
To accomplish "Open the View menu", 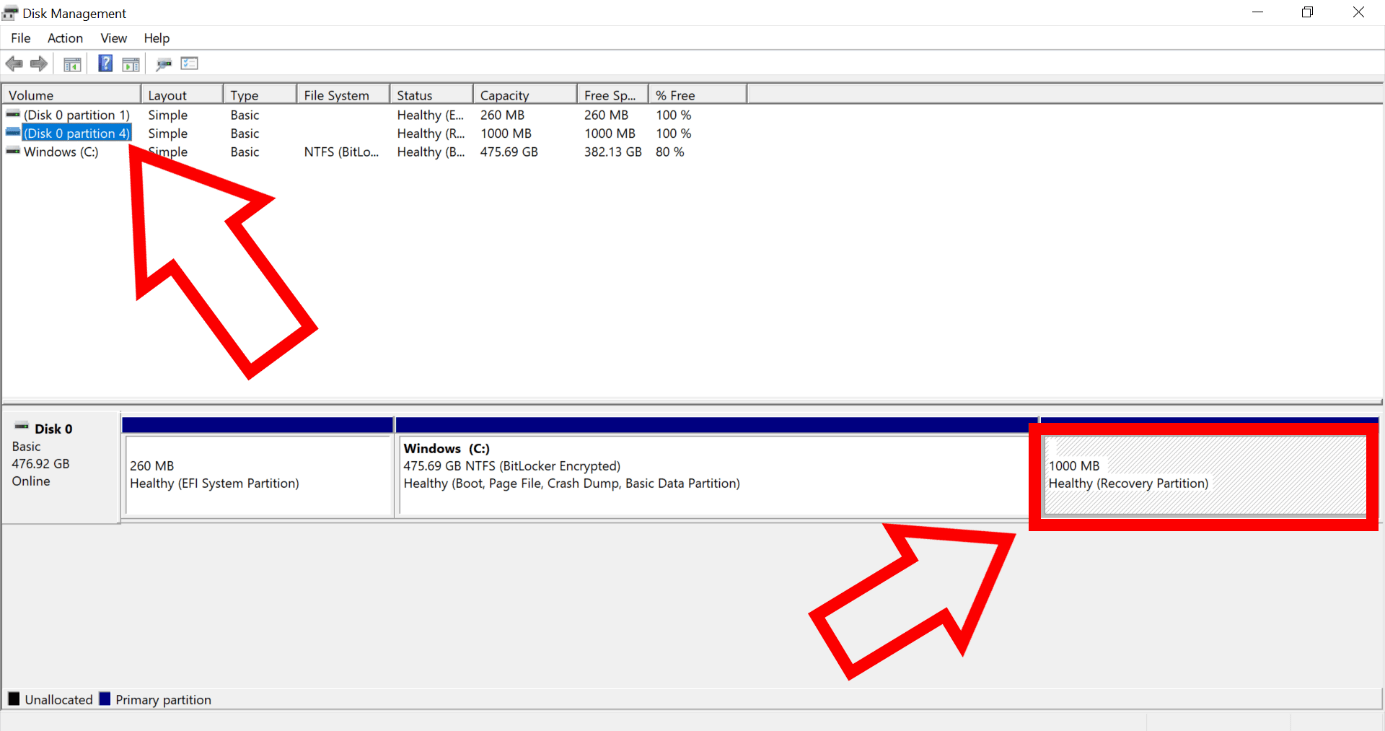I will [x=113, y=38].
